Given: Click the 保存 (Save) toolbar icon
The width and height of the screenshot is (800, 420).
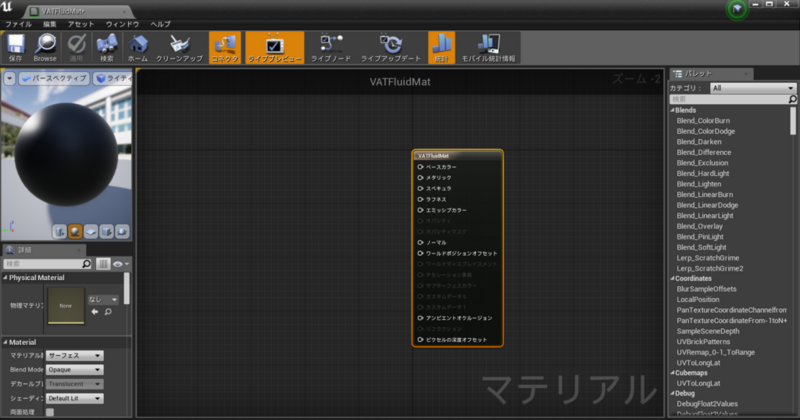Looking at the screenshot, I should (15, 47).
